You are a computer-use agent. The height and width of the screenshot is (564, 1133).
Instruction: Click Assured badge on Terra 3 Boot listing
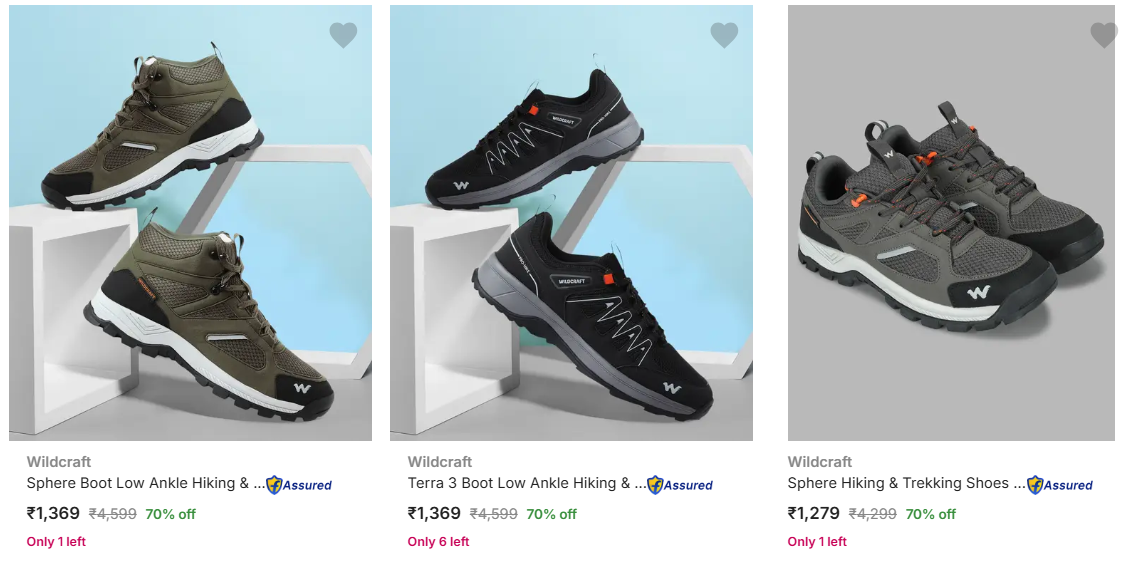click(681, 485)
